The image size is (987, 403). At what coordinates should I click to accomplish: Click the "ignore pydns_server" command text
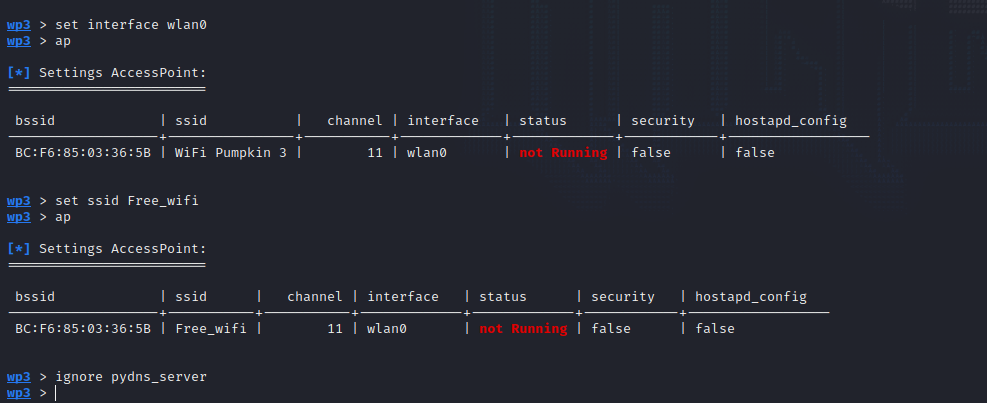131,376
